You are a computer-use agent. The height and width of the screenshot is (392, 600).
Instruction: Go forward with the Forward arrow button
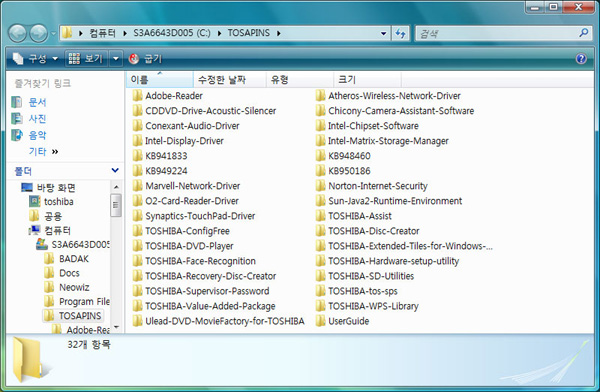pos(39,33)
